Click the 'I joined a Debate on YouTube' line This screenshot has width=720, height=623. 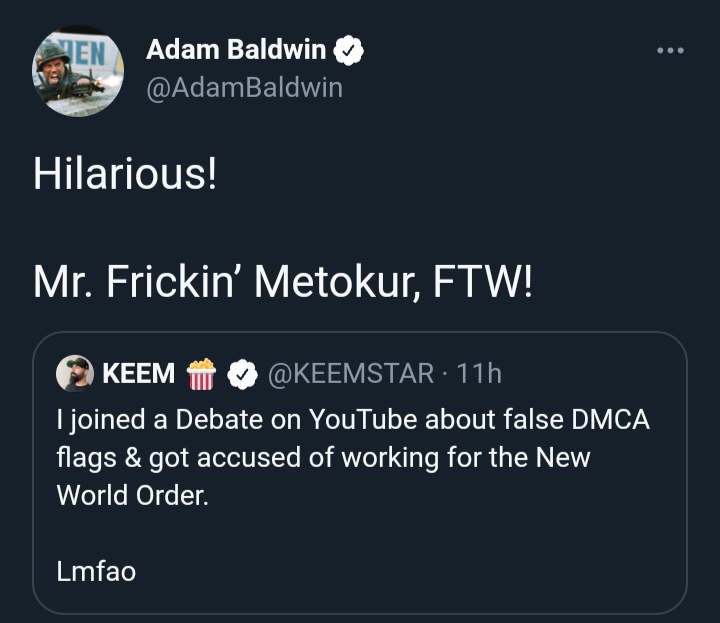tap(353, 420)
